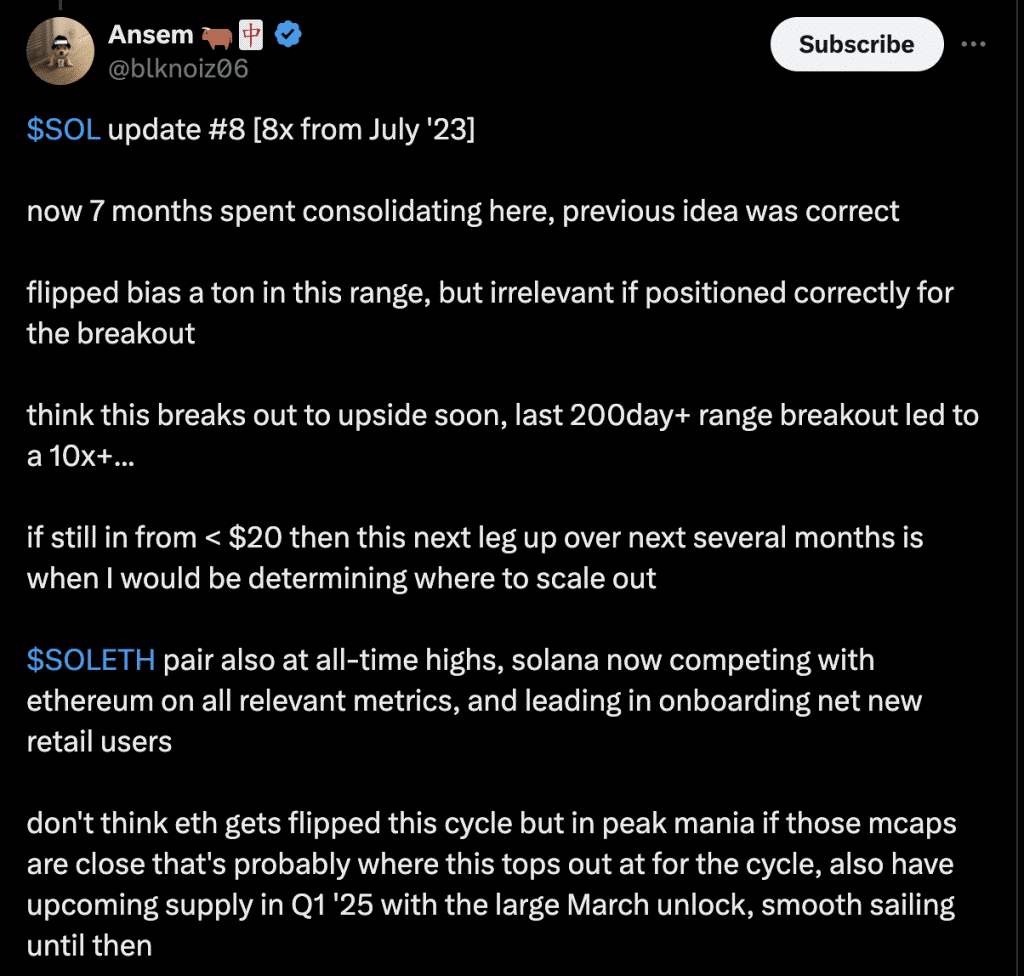Click the "a 10x+..." text line

(x=81, y=457)
